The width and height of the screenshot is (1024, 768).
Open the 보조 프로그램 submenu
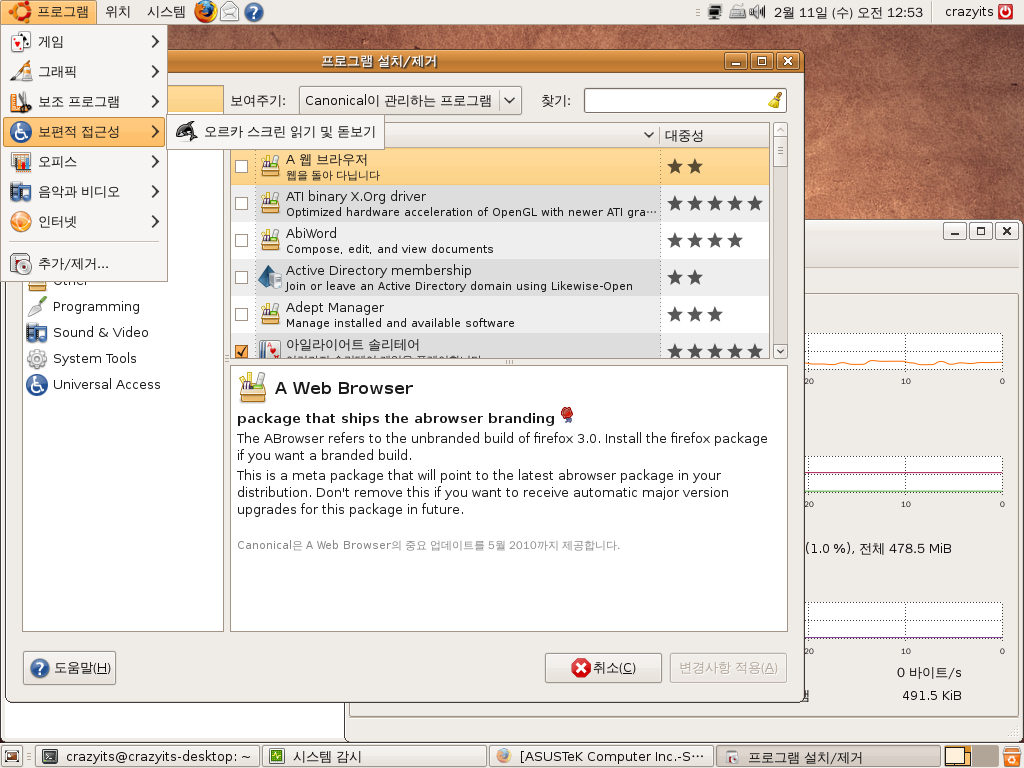pos(84,102)
